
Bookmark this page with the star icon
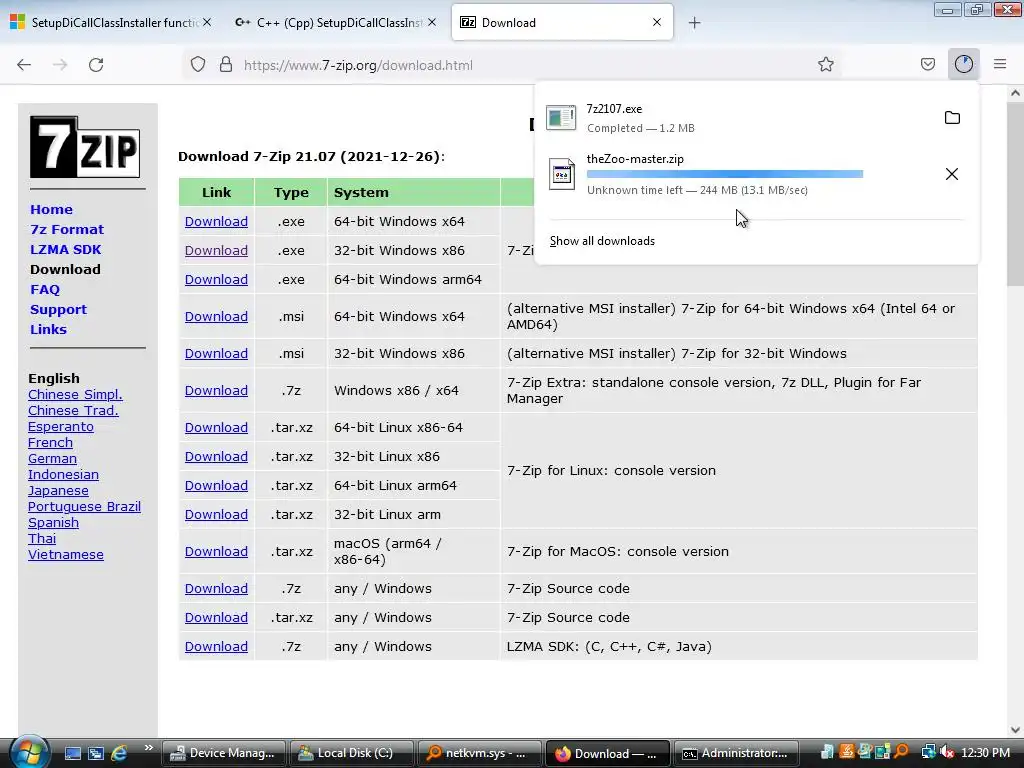pyautogui.click(x=825, y=64)
